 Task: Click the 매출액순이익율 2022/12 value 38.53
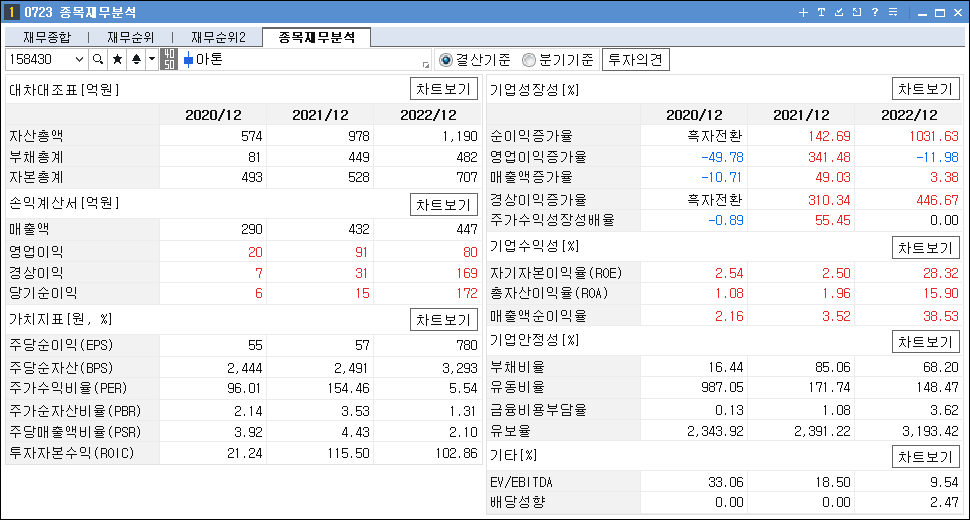point(940,316)
